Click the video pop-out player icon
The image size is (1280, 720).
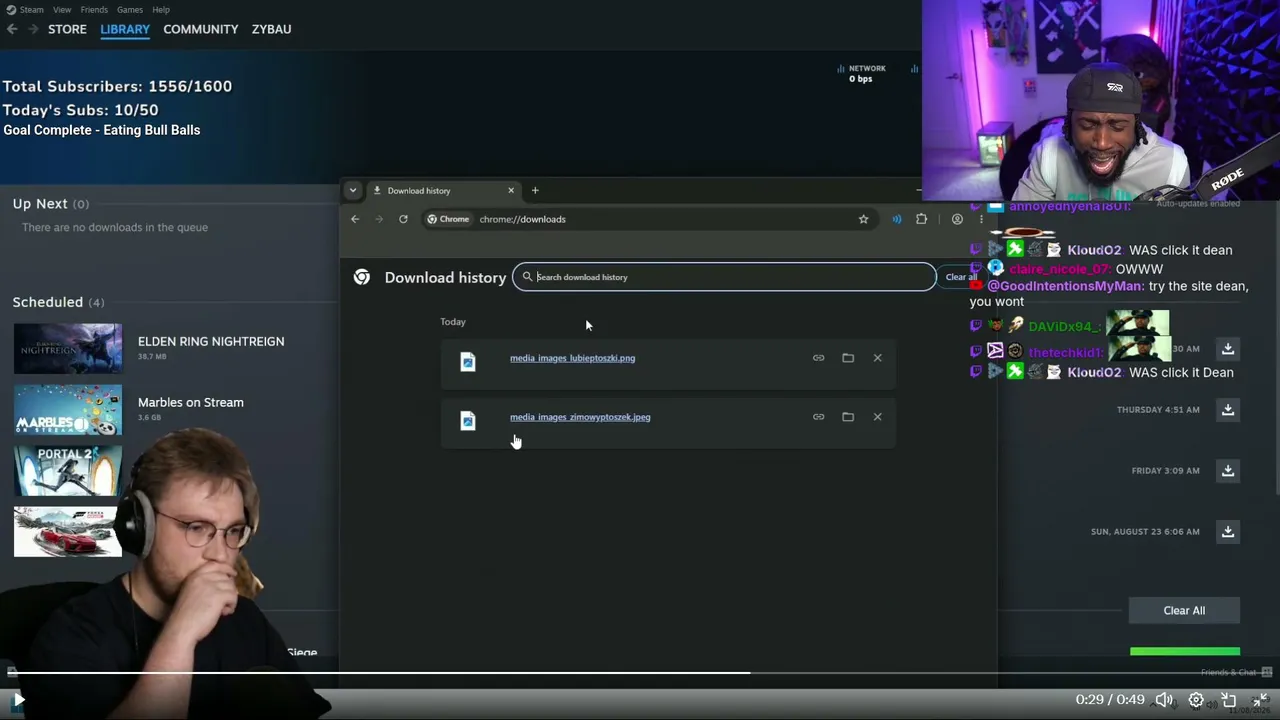tap(1229, 700)
